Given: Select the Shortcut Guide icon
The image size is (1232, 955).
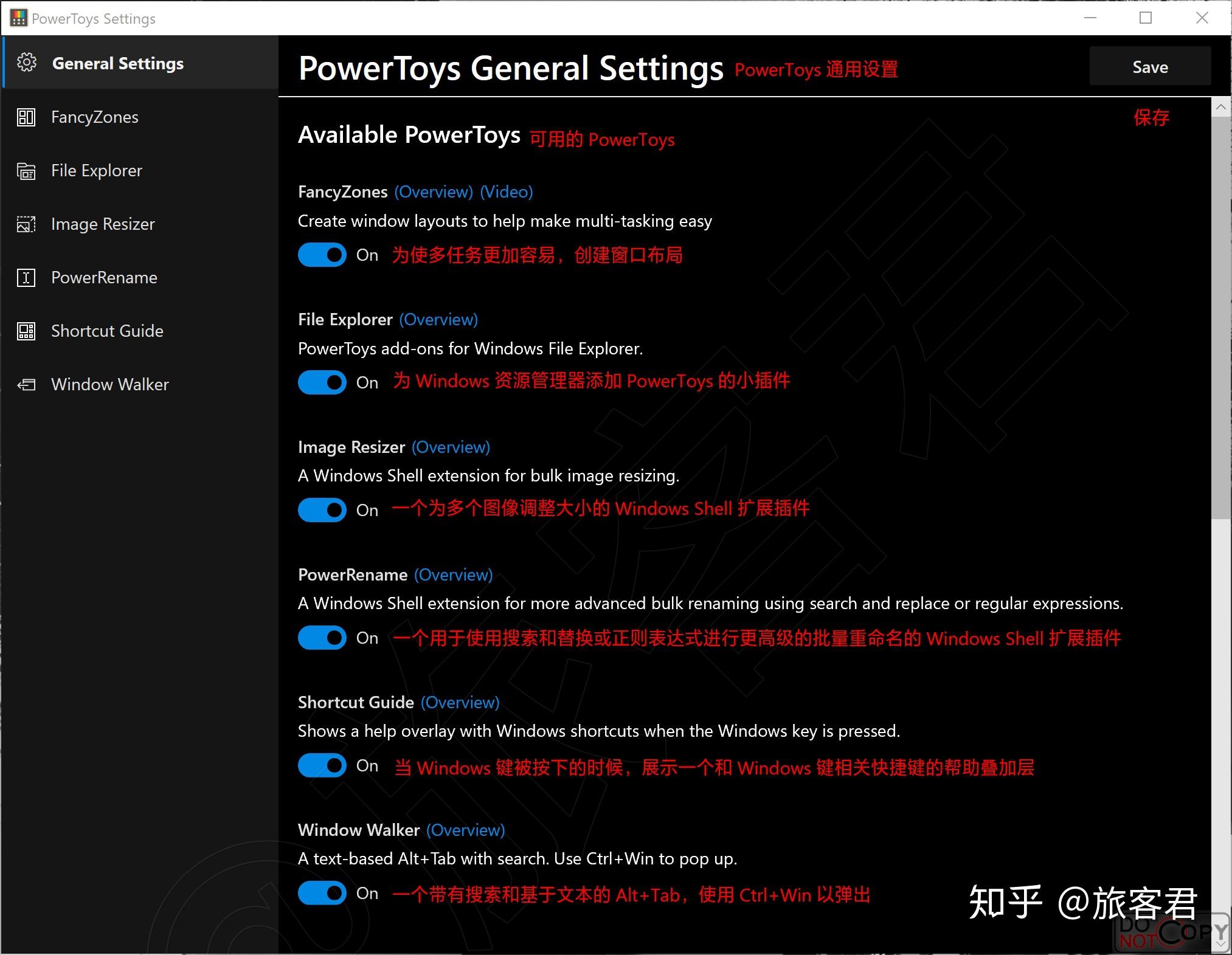Looking at the screenshot, I should pyautogui.click(x=26, y=331).
